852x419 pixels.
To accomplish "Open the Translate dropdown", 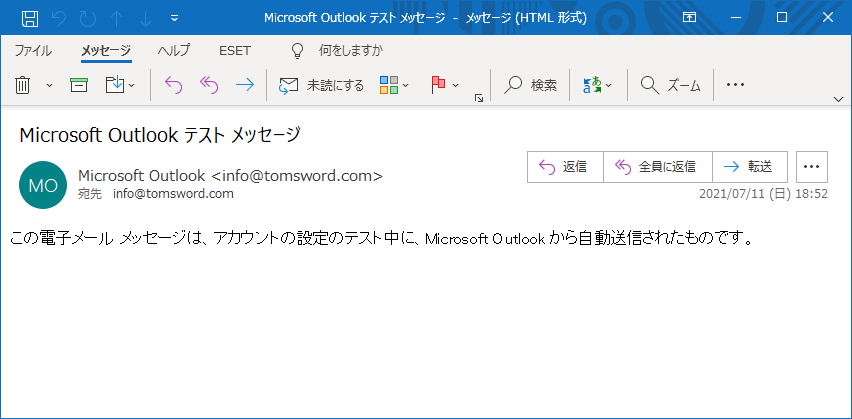I will coord(598,85).
